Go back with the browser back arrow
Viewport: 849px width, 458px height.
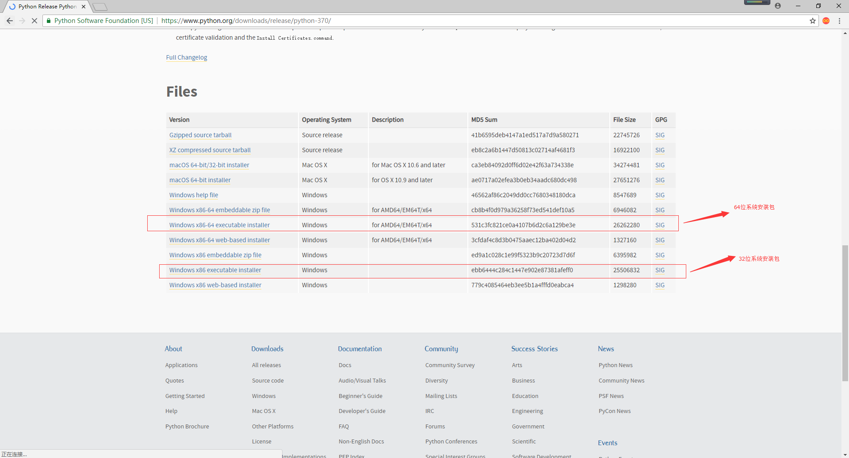coord(9,21)
